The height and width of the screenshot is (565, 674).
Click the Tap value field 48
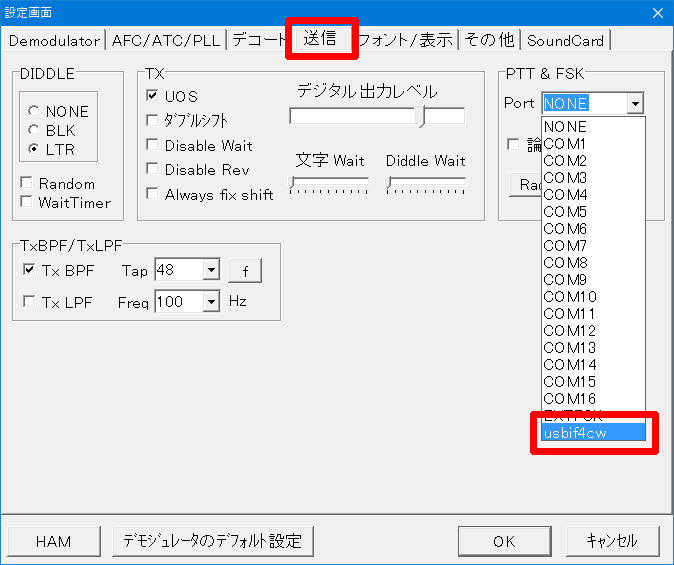point(179,270)
